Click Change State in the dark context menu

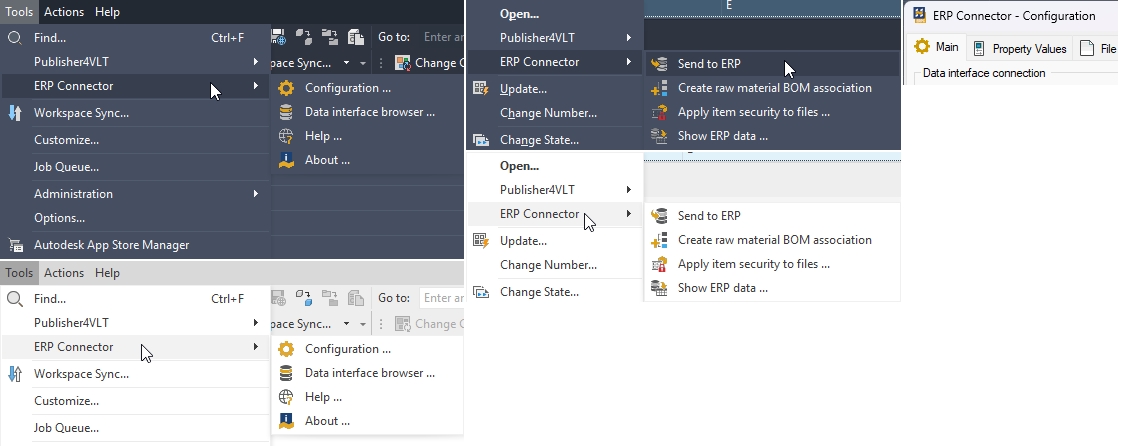[539, 140]
